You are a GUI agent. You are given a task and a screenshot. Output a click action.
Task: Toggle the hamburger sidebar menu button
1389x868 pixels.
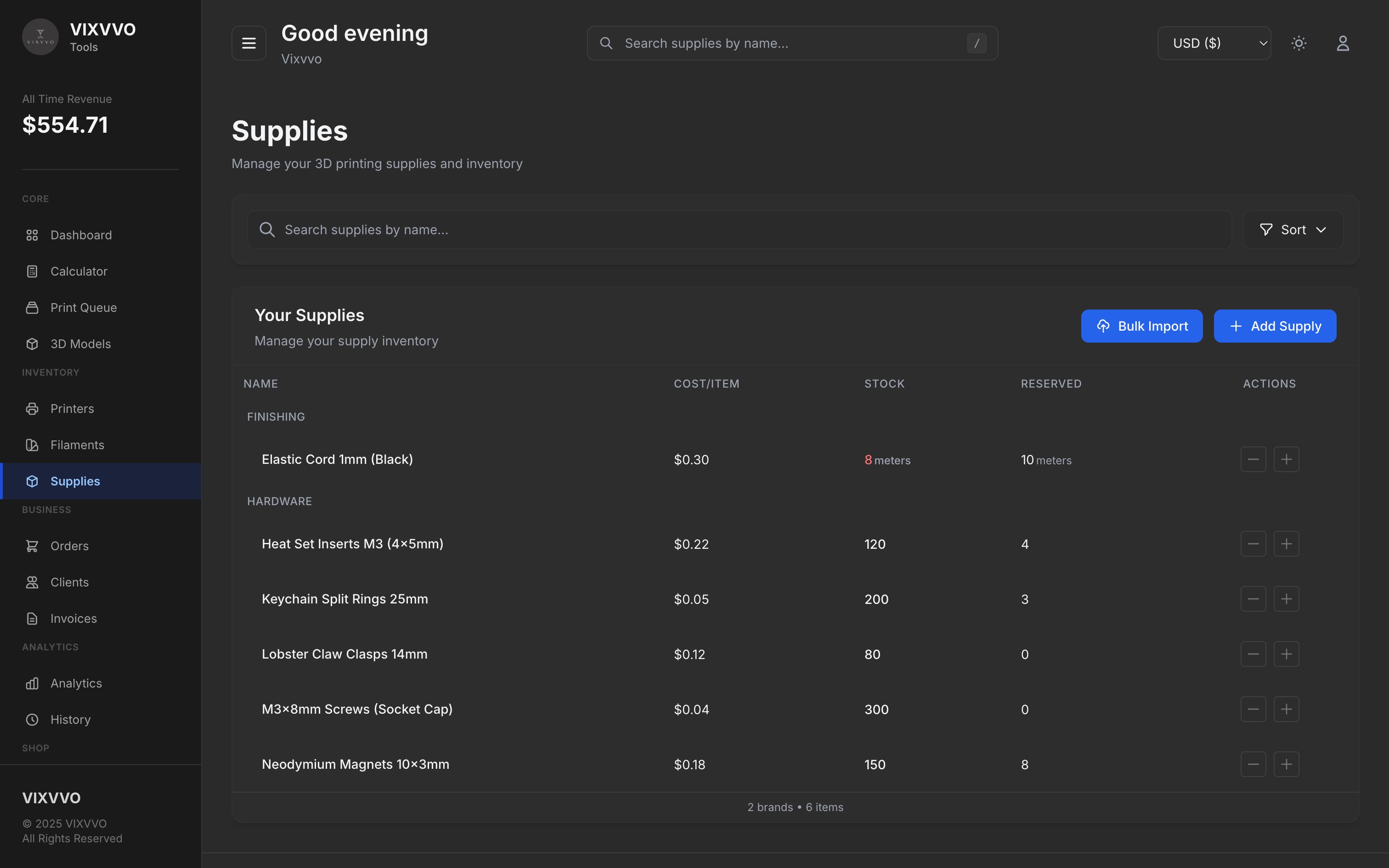point(248,43)
